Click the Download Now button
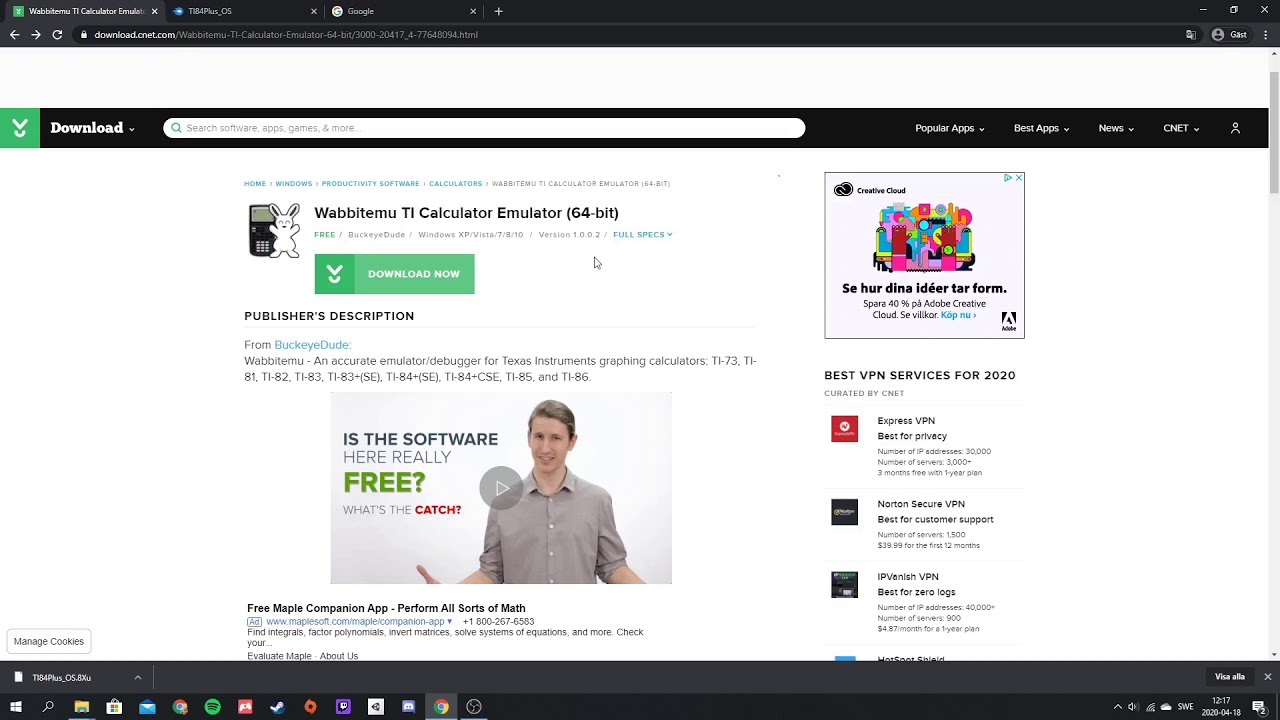 [394, 274]
